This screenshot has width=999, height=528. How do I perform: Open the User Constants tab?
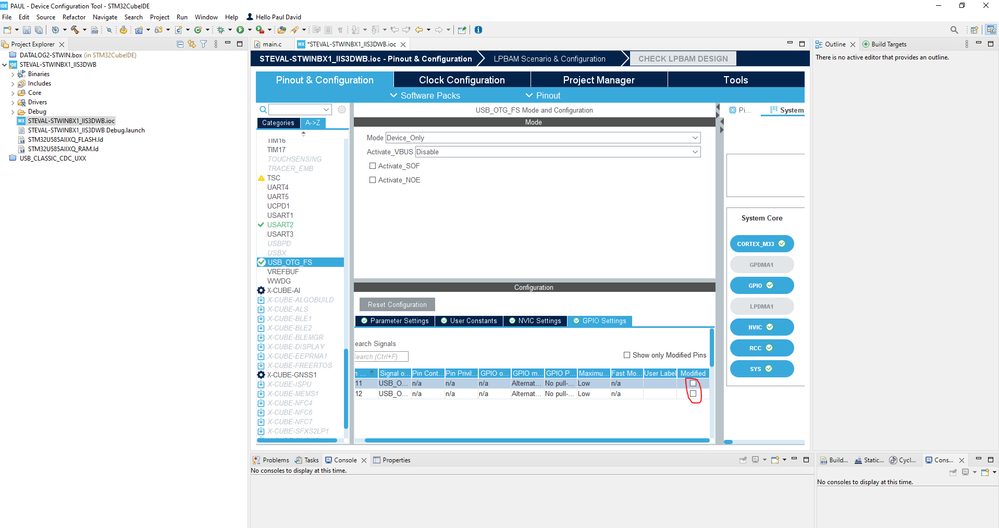pyautogui.click(x=468, y=321)
